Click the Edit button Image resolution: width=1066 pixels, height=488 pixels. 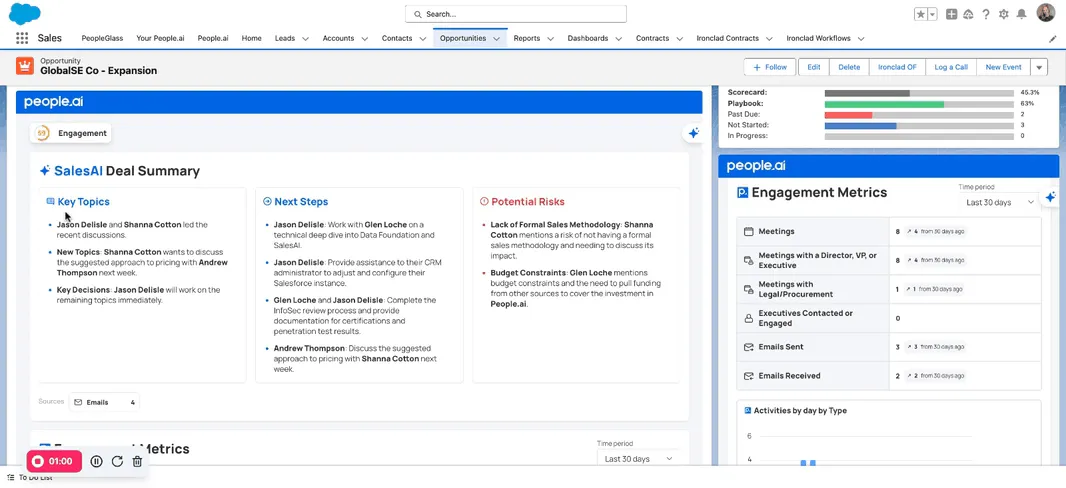814,67
